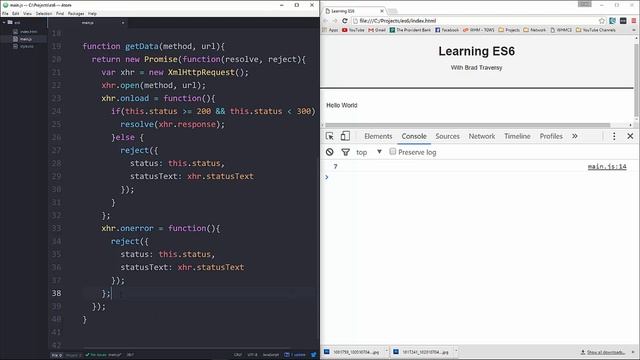Click the teal extension icon in Chrome toolbar

pyautogui.click(x=613, y=21)
